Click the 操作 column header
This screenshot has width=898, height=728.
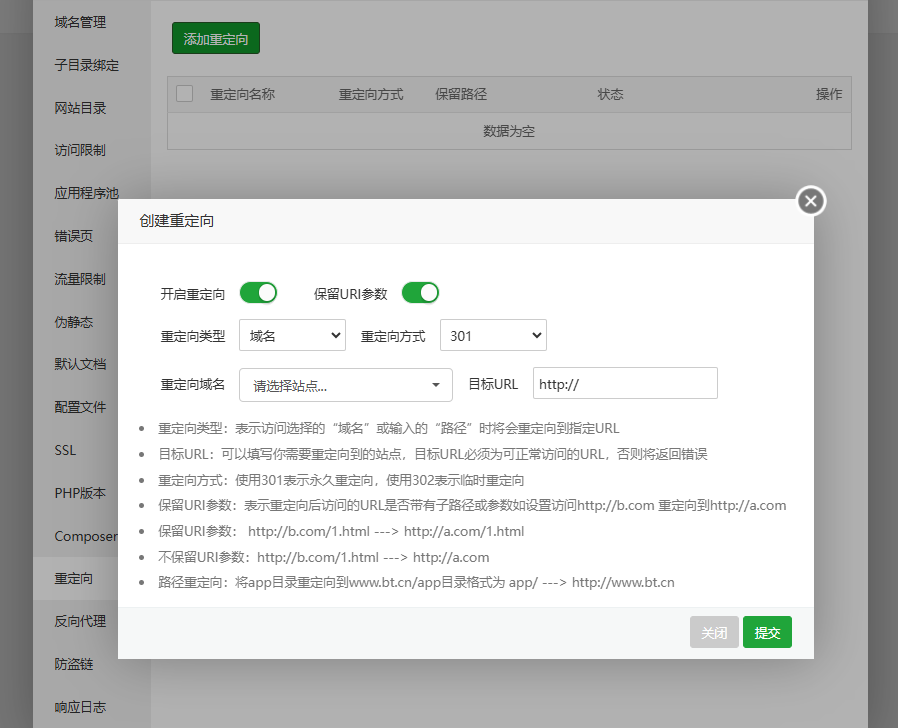point(829,94)
